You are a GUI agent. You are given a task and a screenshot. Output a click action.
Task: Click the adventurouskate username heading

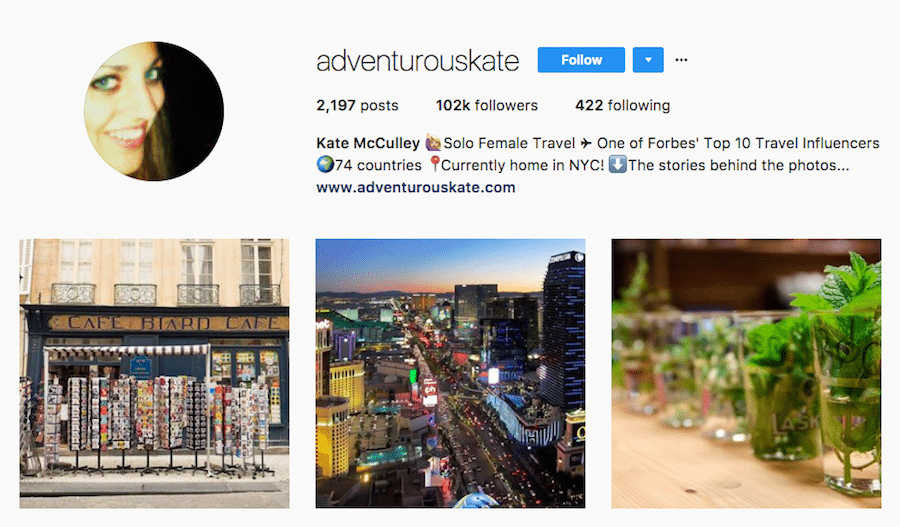pyautogui.click(x=417, y=61)
